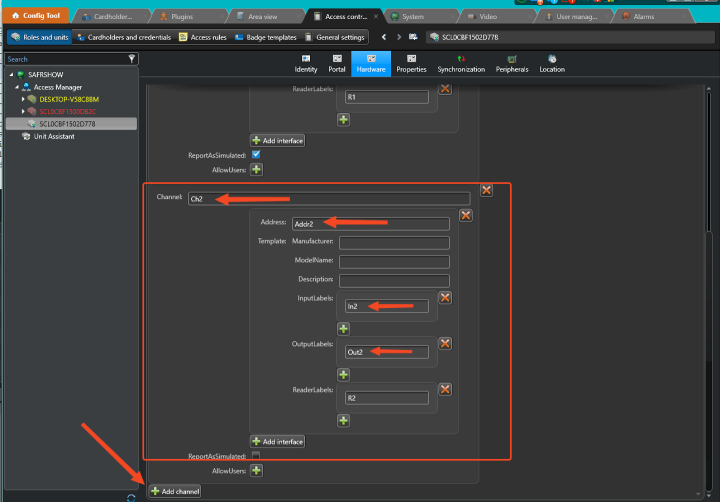Image resolution: width=720 pixels, height=502 pixels.
Task: Click Add interface in first channel
Action: tap(278, 141)
